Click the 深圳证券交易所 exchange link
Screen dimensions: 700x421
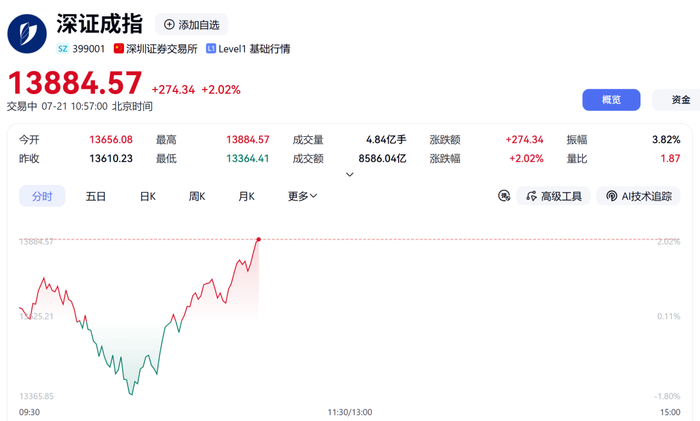click(162, 49)
